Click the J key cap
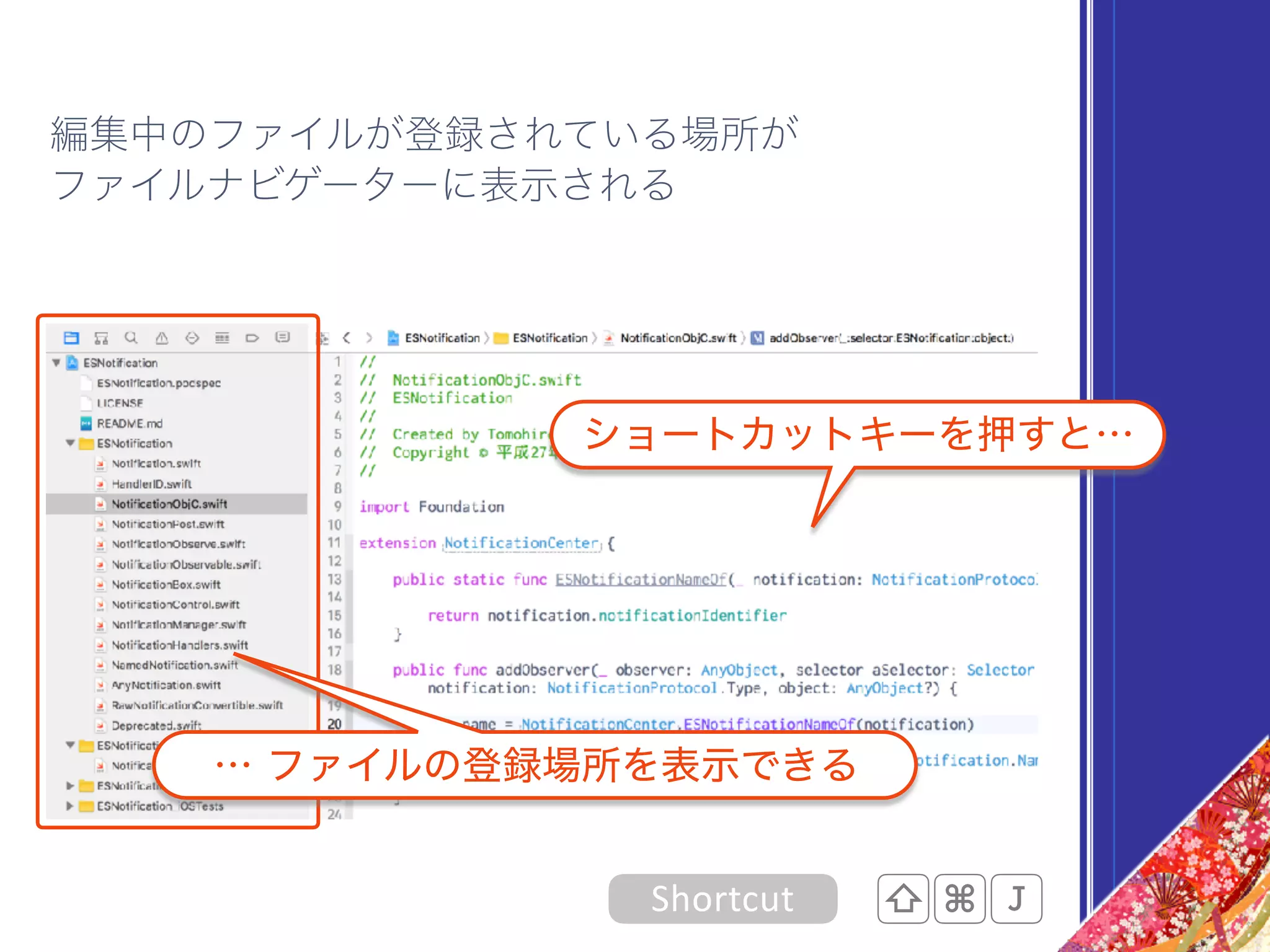The height and width of the screenshot is (952, 1270). (1016, 899)
